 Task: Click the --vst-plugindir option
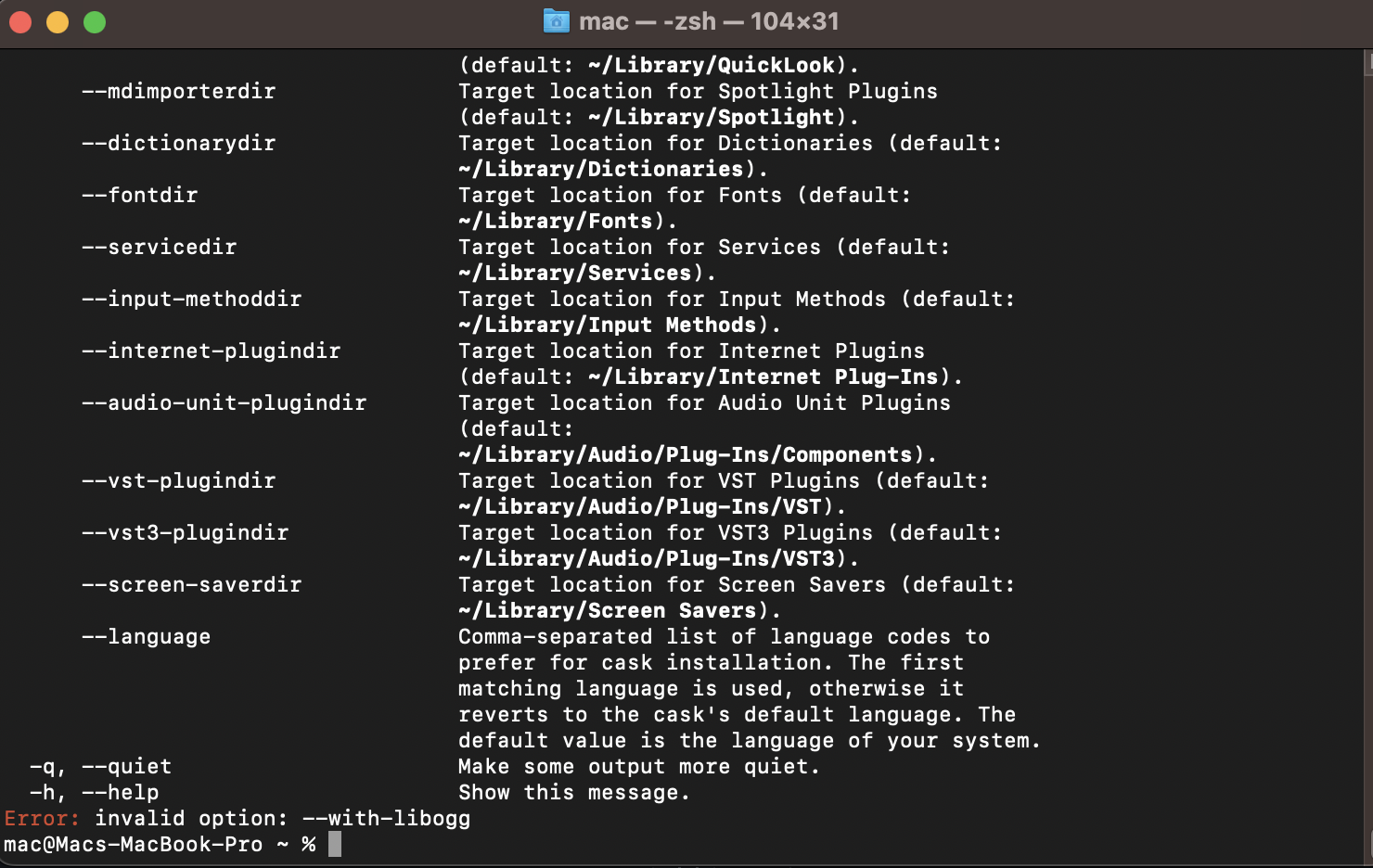[179, 480]
